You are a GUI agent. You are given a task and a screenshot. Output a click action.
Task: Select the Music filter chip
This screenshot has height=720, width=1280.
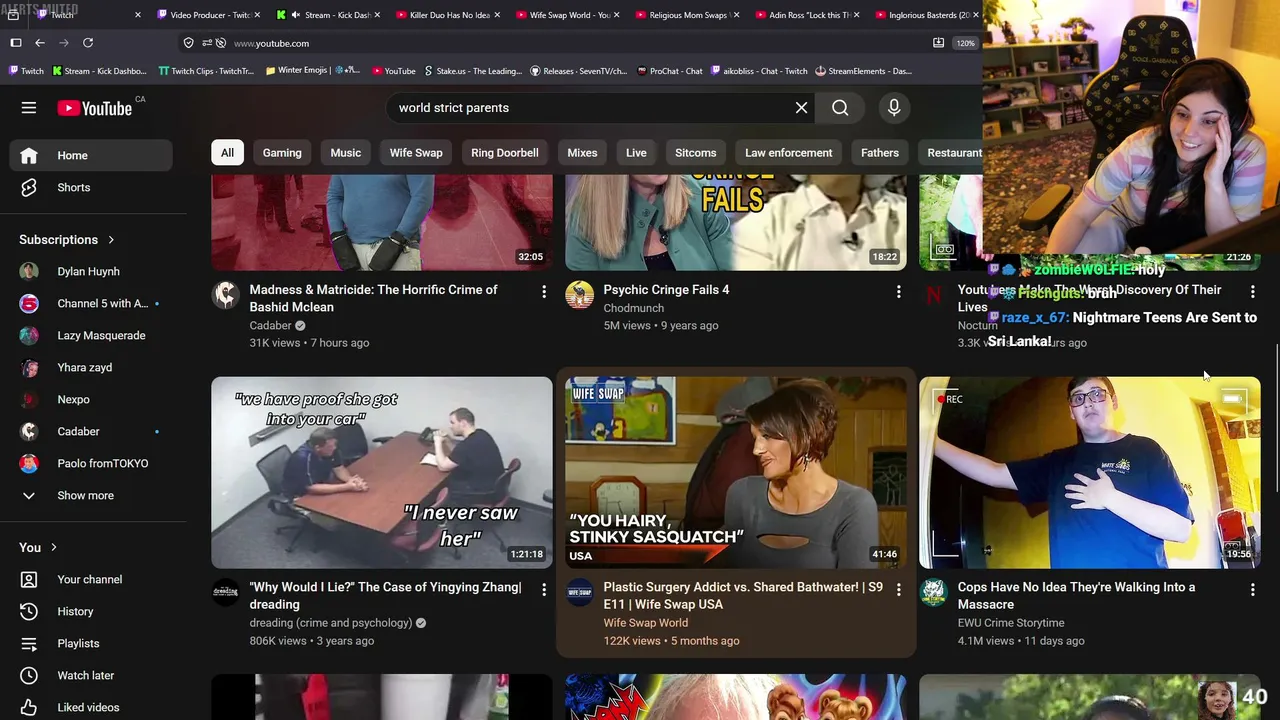[x=346, y=153]
